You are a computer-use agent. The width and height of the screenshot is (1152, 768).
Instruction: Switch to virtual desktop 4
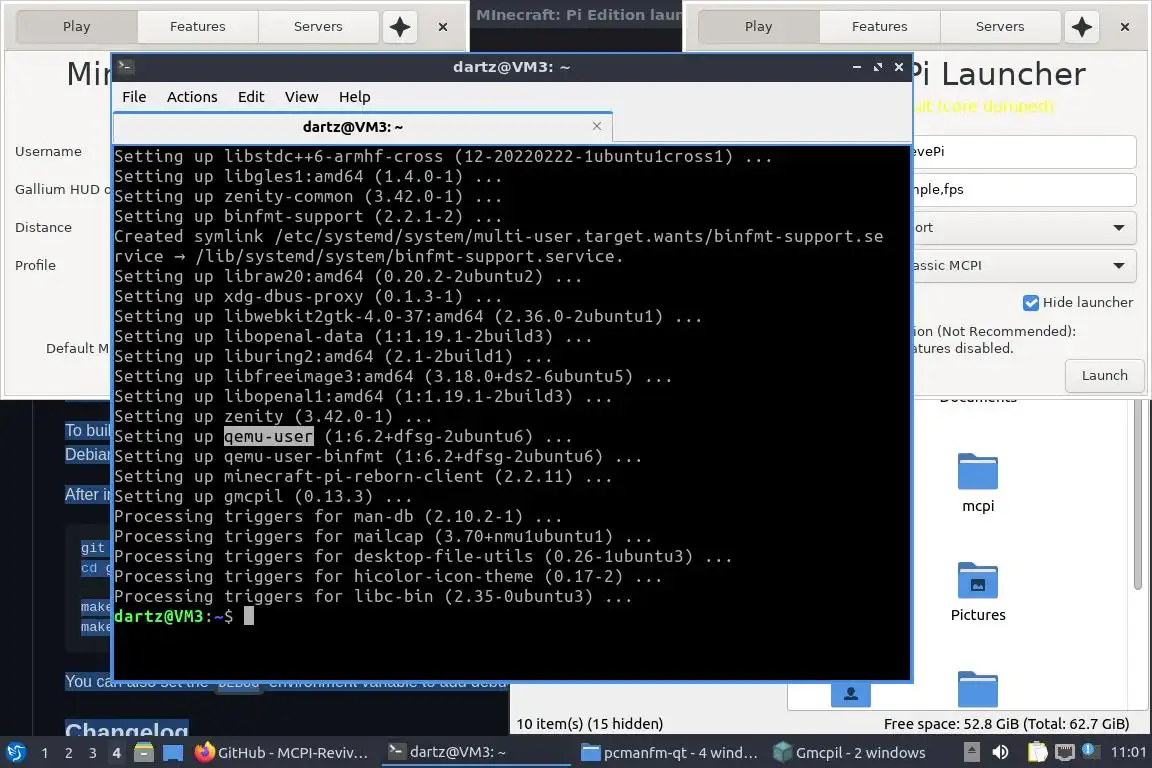117,753
